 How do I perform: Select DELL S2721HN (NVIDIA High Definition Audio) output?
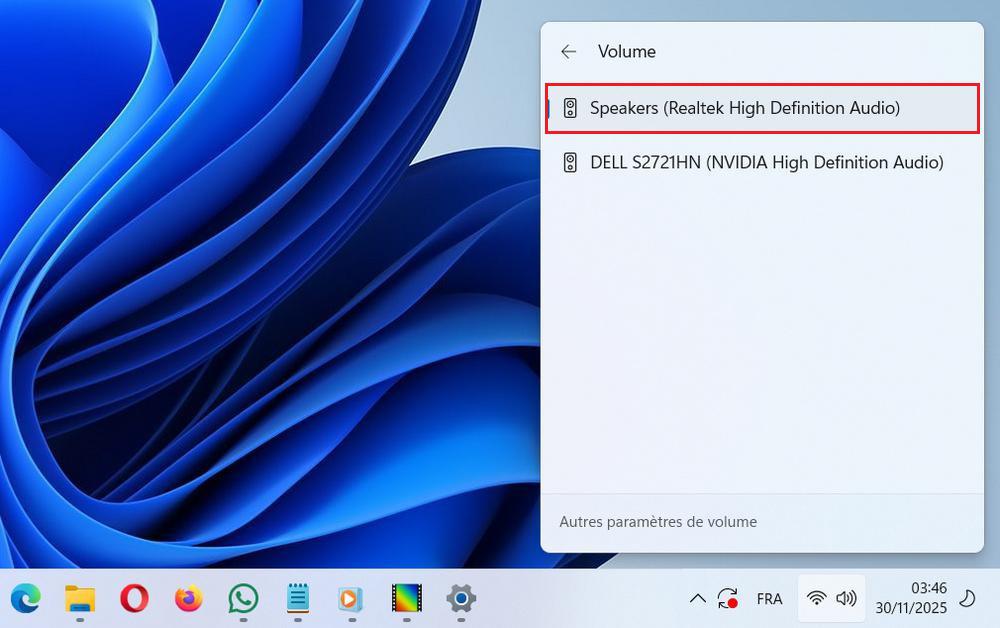(x=762, y=162)
